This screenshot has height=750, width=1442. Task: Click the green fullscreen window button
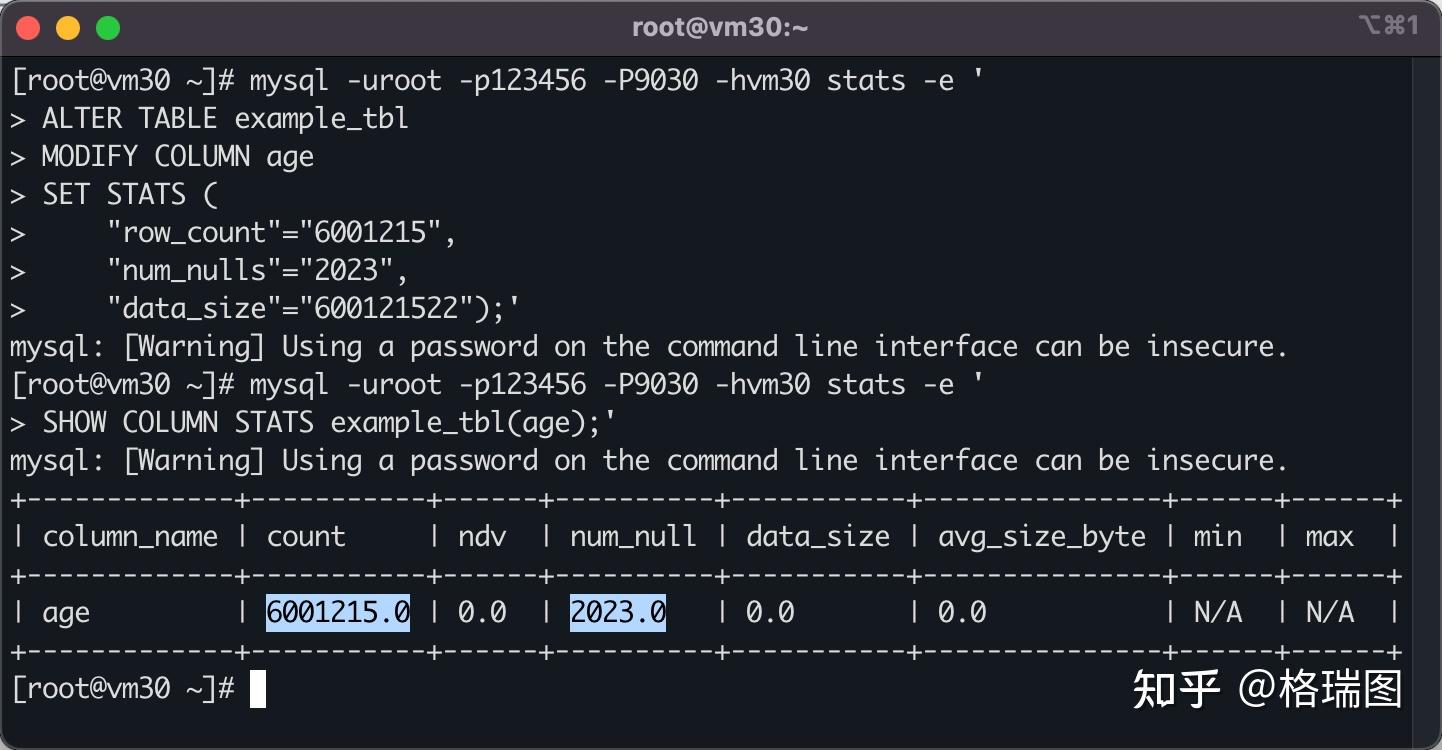point(108,28)
